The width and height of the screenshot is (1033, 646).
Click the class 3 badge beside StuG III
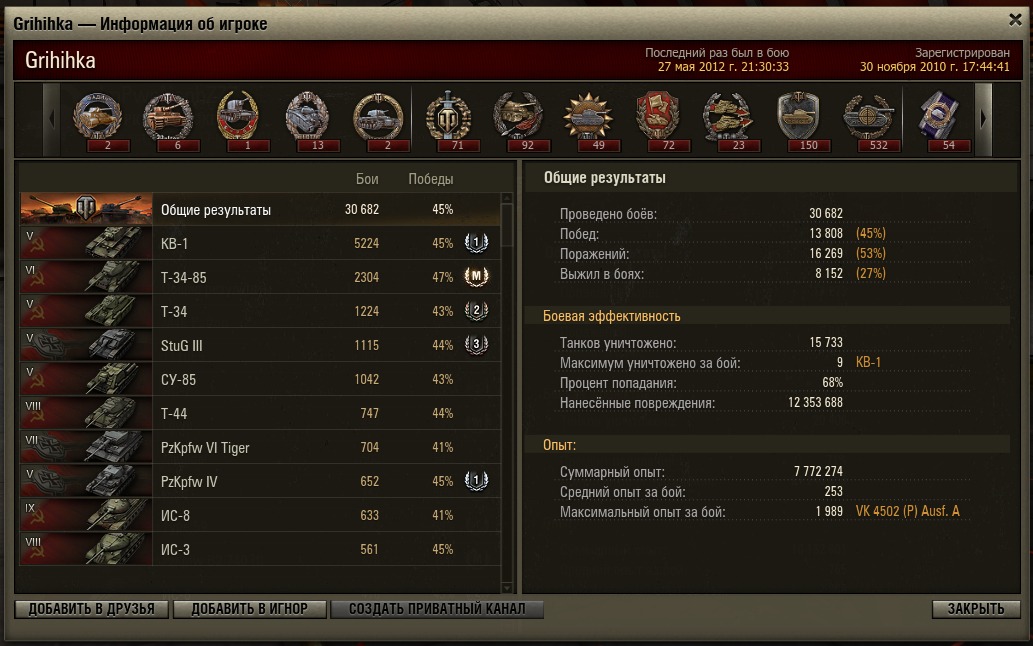point(476,344)
